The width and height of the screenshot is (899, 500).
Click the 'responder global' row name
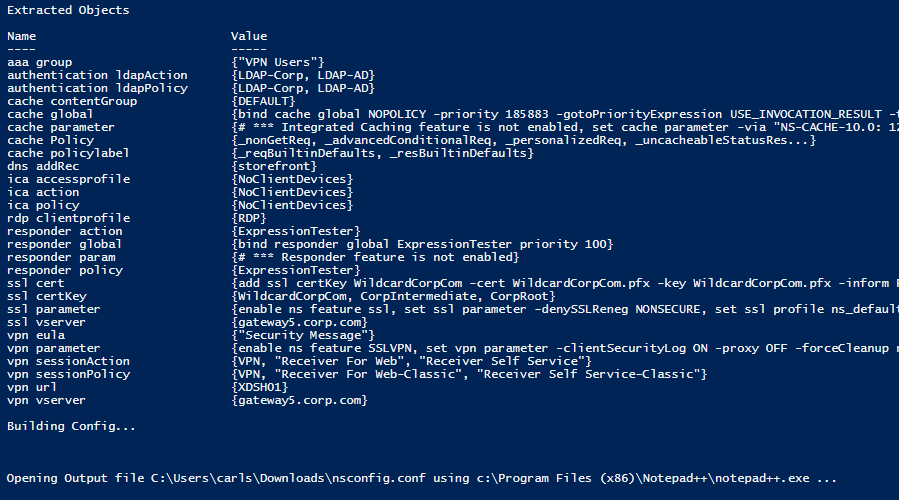[x=65, y=244]
